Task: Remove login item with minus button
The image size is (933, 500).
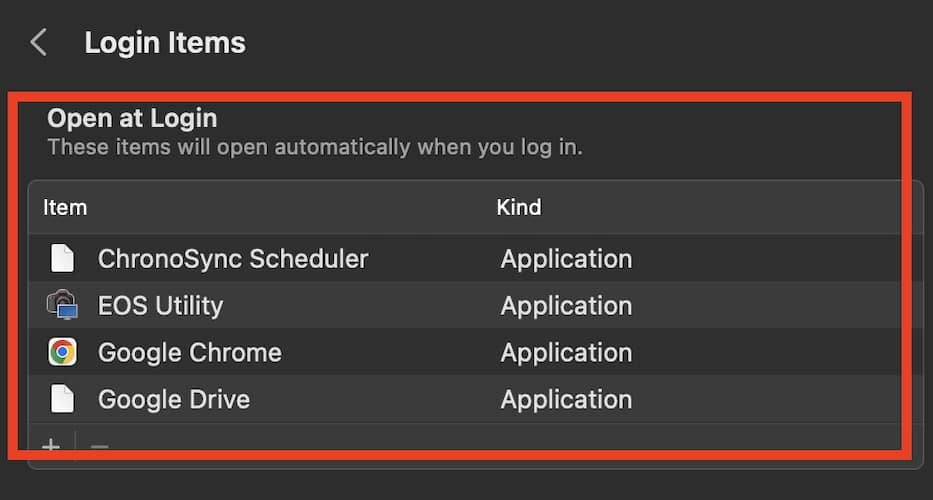Action: pyautogui.click(x=99, y=446)
